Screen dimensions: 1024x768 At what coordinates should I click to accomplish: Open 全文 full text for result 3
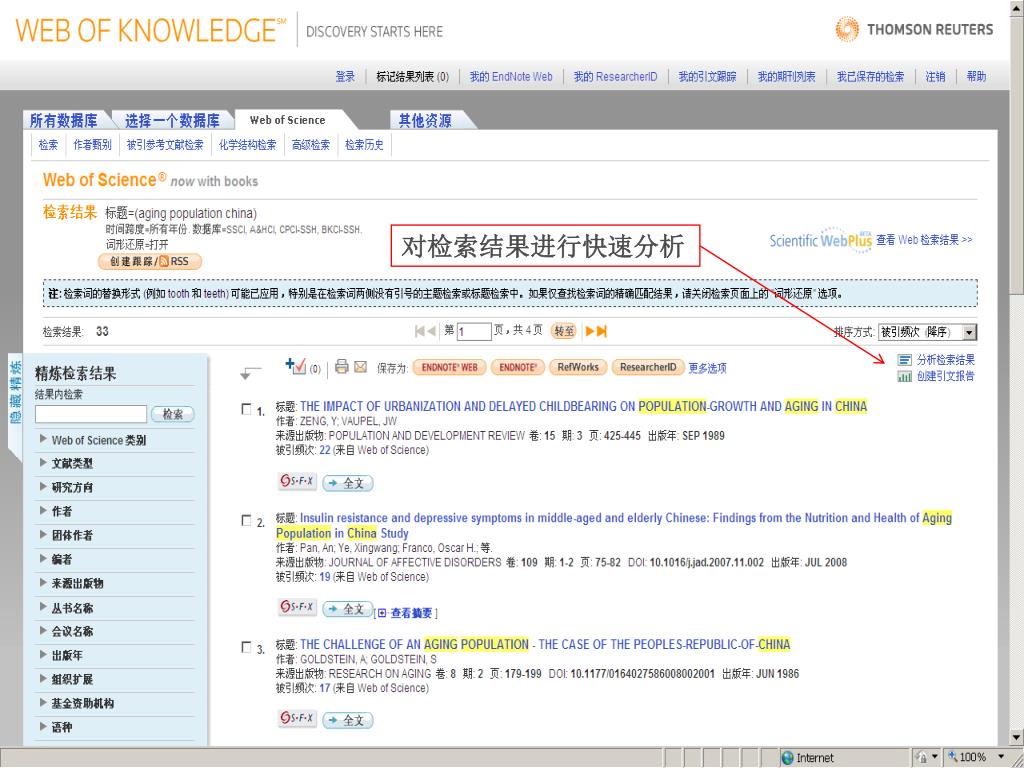[x=348, y=720]
